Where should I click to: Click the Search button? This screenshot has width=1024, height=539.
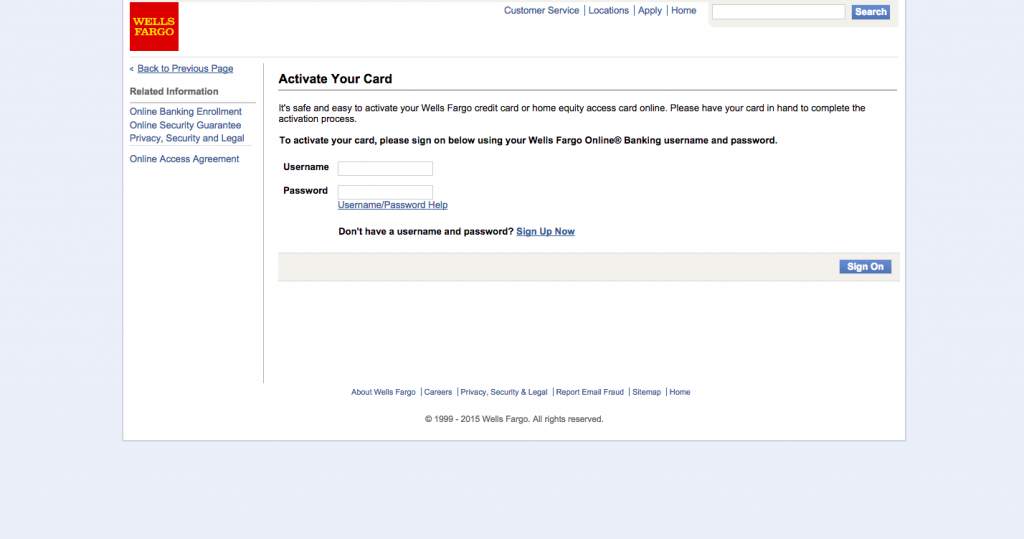pos(871,12)
